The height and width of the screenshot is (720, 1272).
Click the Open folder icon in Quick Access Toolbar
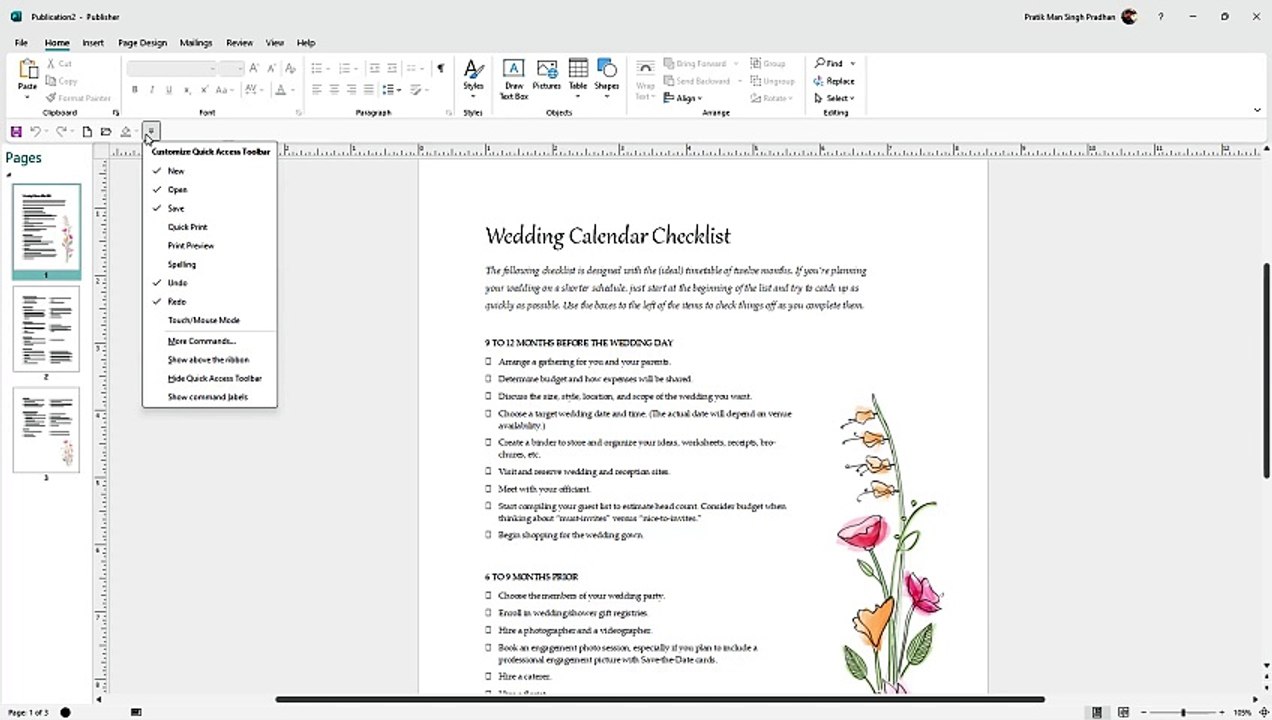[106, 132]
